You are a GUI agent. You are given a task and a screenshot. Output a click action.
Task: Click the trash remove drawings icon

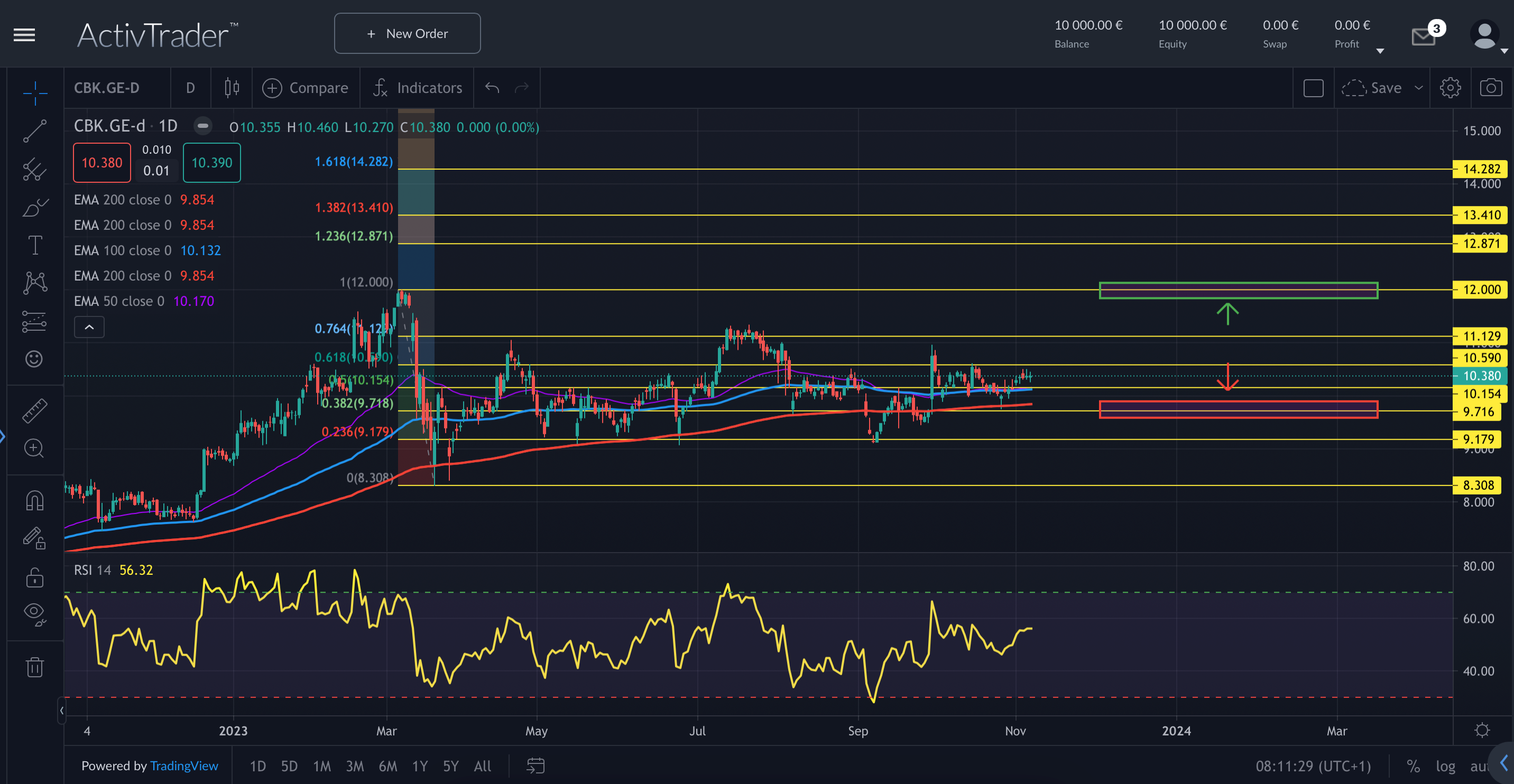pos(35,667)
